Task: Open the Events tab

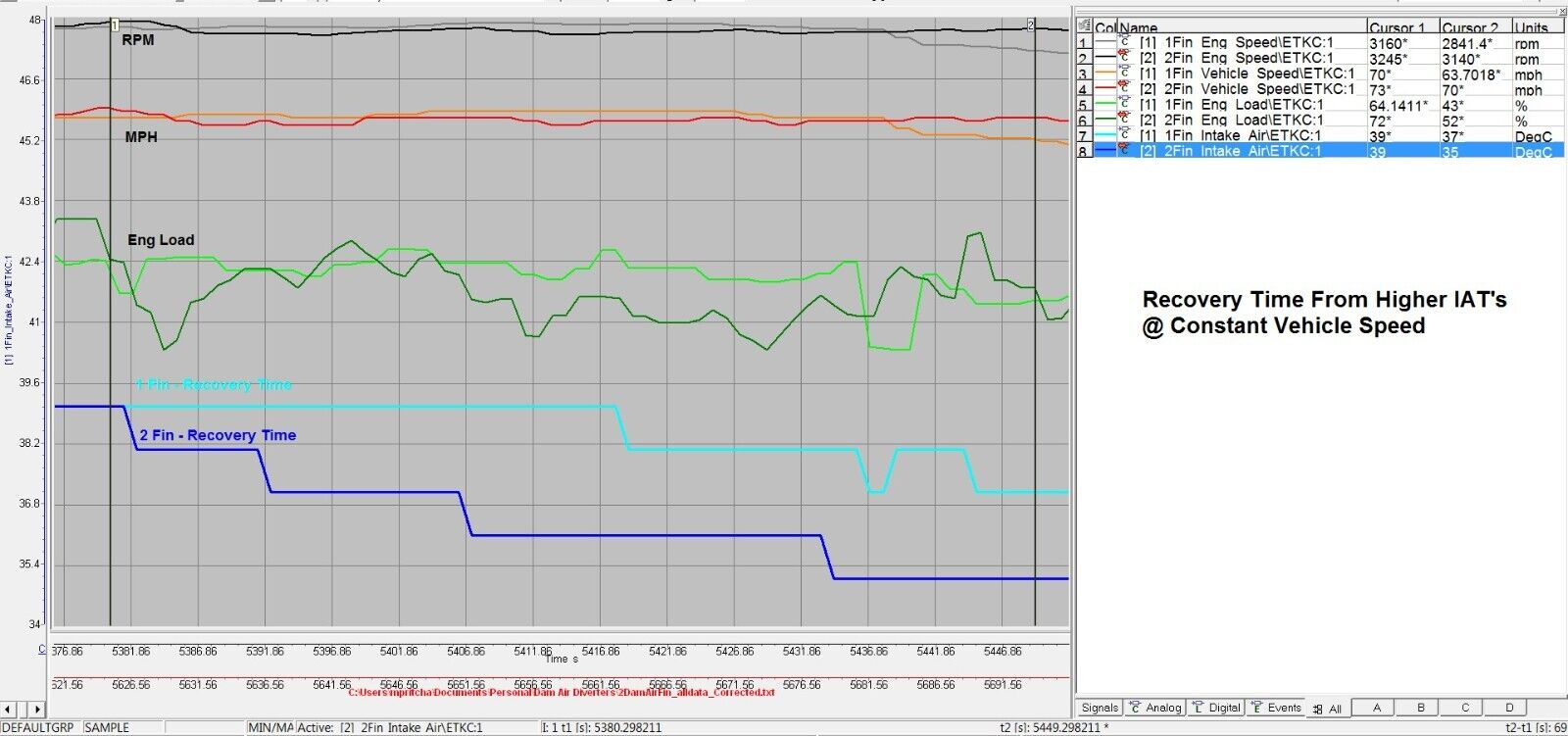Action: click(x=1276, y=708)
